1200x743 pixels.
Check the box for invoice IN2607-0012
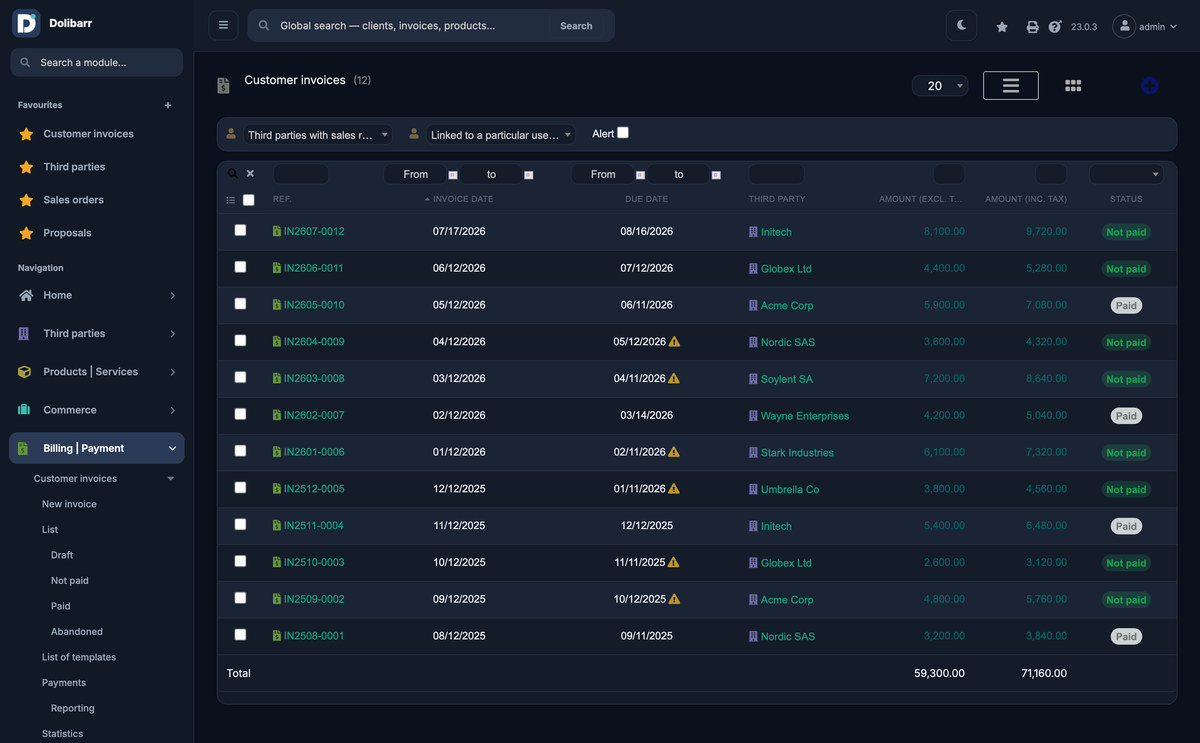point(240,230)
